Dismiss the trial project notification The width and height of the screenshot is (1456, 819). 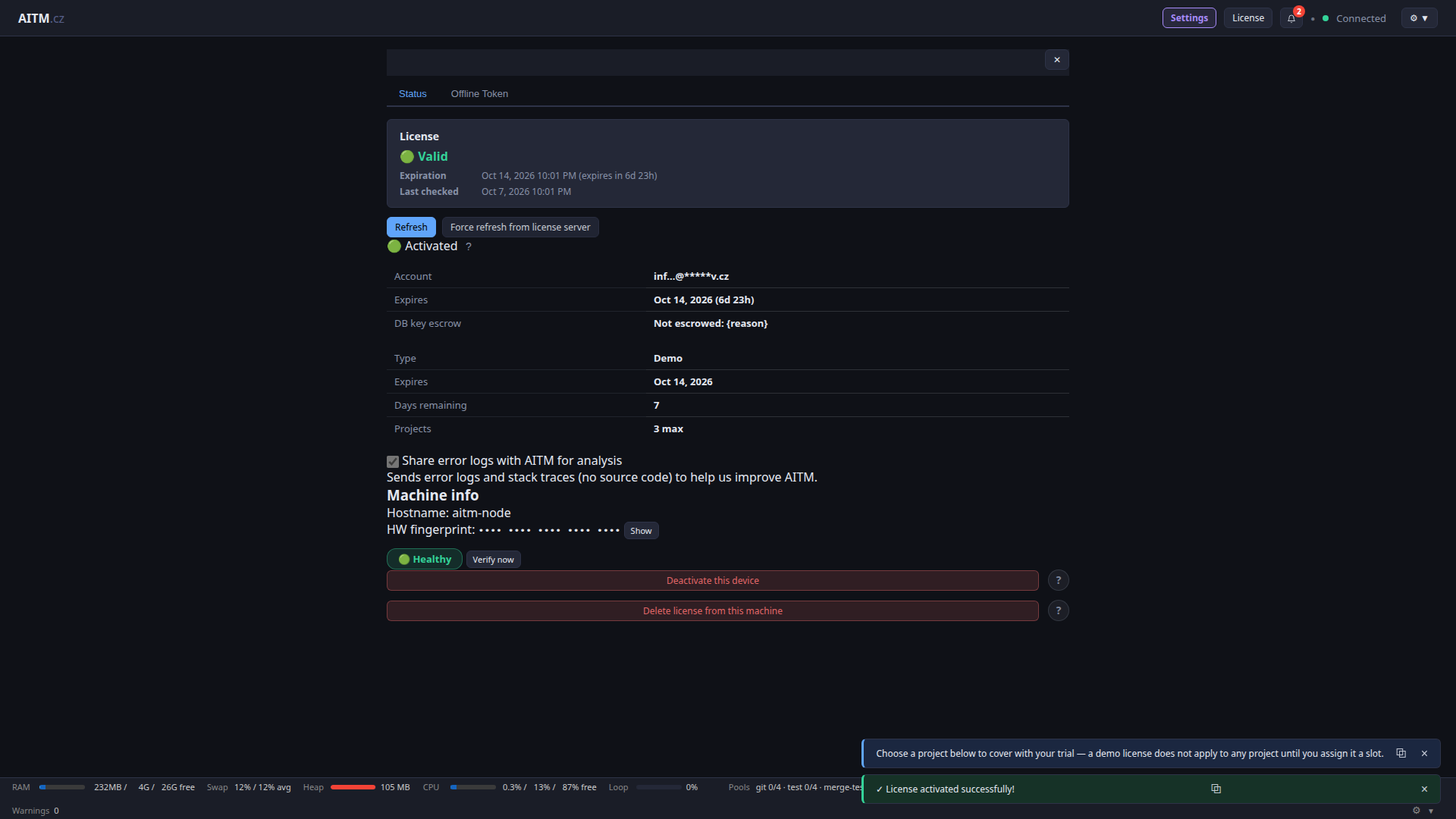[x=1424, y=753]
